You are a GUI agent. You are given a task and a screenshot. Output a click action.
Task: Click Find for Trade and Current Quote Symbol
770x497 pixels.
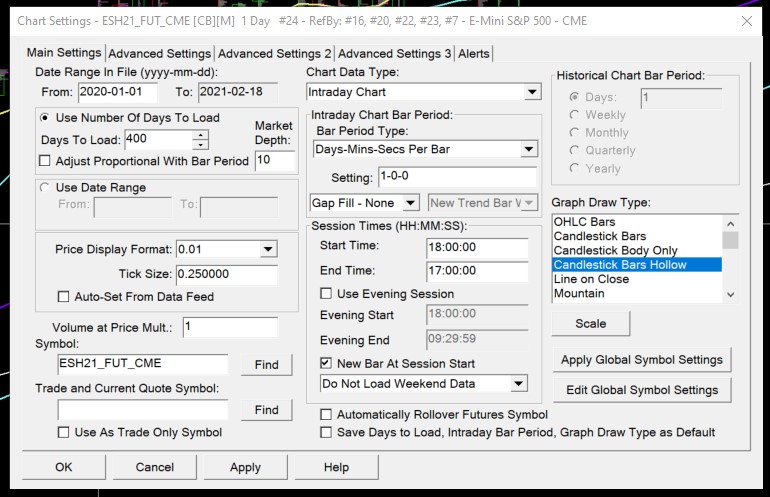[267, 410]
